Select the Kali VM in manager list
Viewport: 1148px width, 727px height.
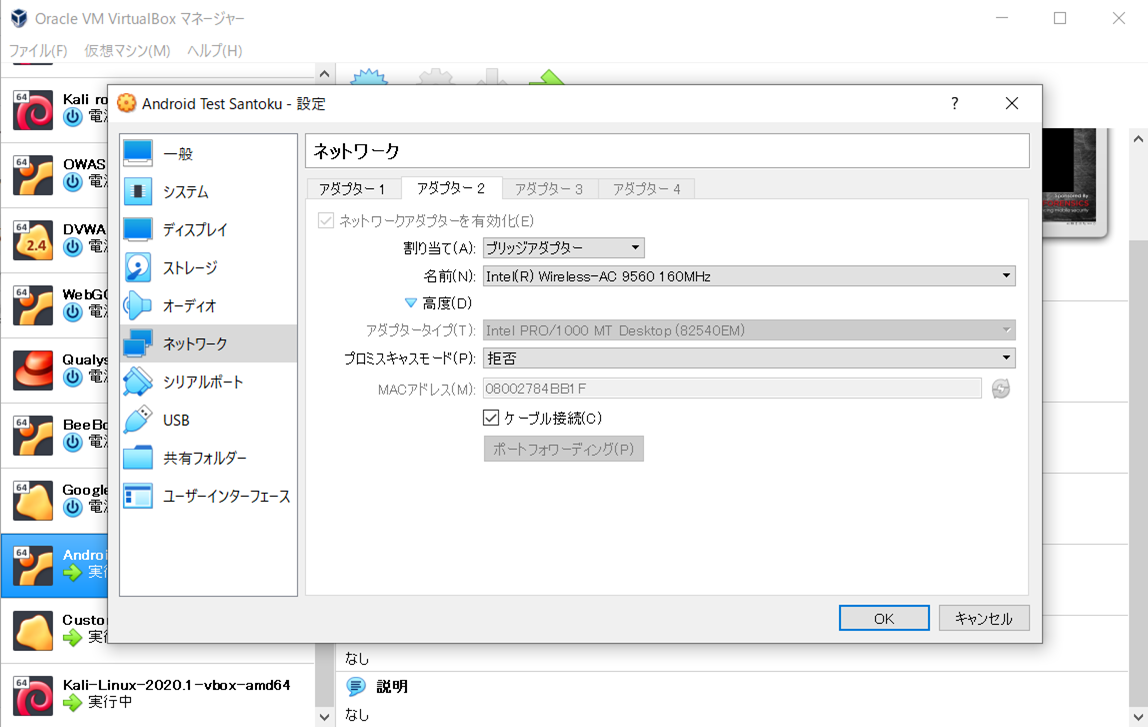[x=55, y=109]
